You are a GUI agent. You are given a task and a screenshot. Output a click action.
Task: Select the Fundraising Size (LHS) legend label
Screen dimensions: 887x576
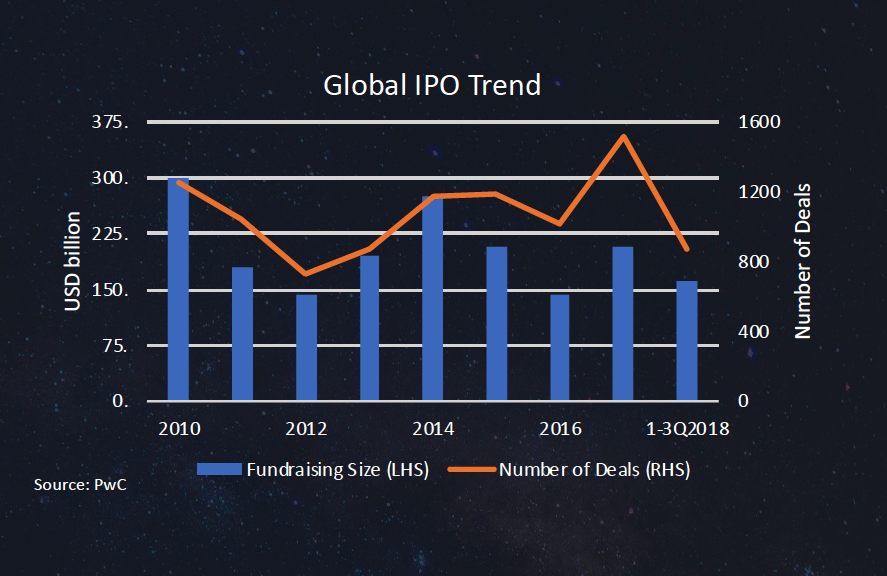338,470
